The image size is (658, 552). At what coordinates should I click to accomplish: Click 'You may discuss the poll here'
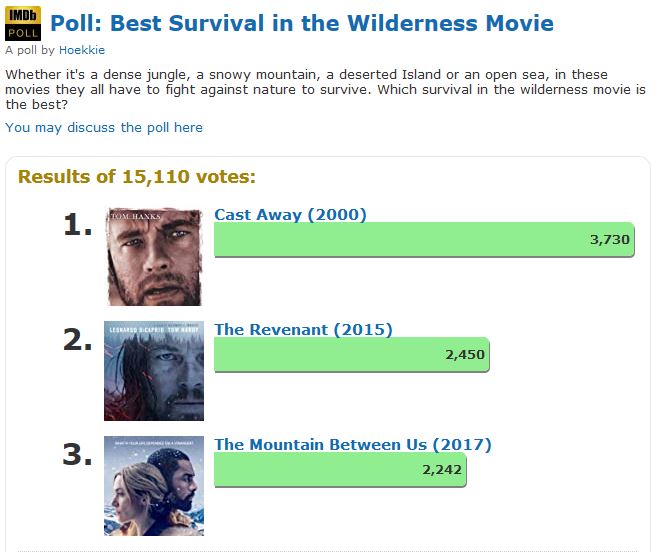tap(104, 127)
